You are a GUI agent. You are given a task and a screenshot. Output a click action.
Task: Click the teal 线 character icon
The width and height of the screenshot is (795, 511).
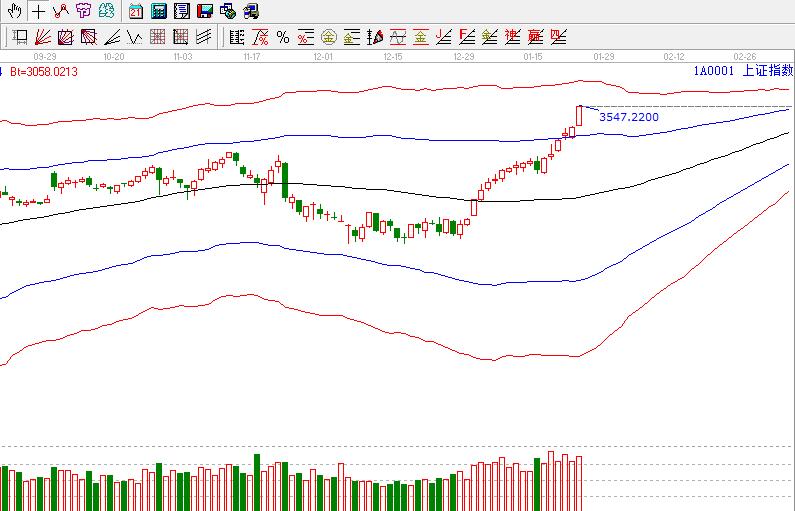106,12
